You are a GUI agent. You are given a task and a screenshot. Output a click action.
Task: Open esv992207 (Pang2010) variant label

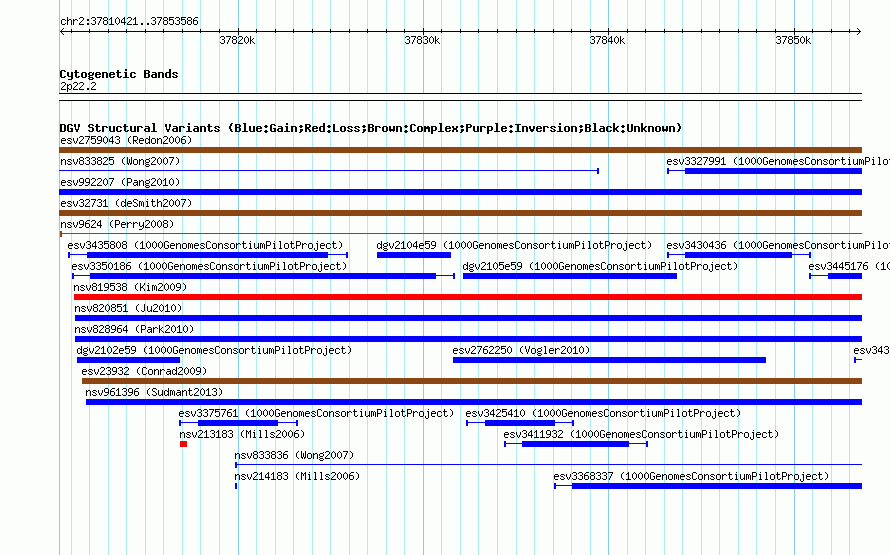click(120, 182)
